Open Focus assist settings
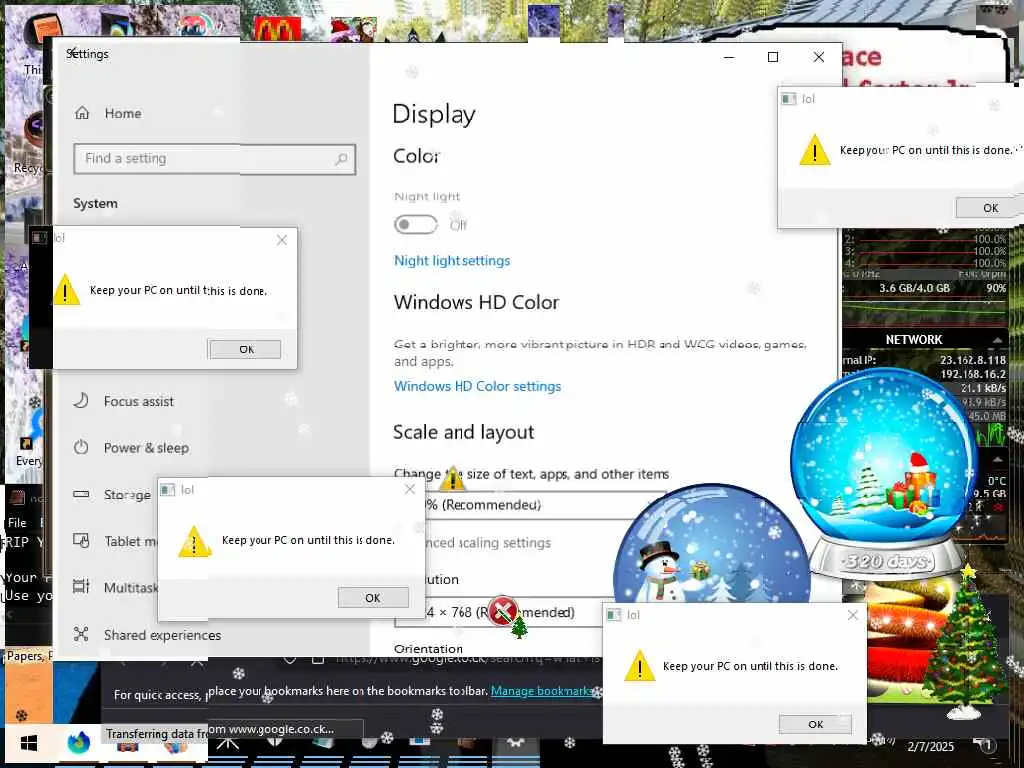 [x=124, y=401]
